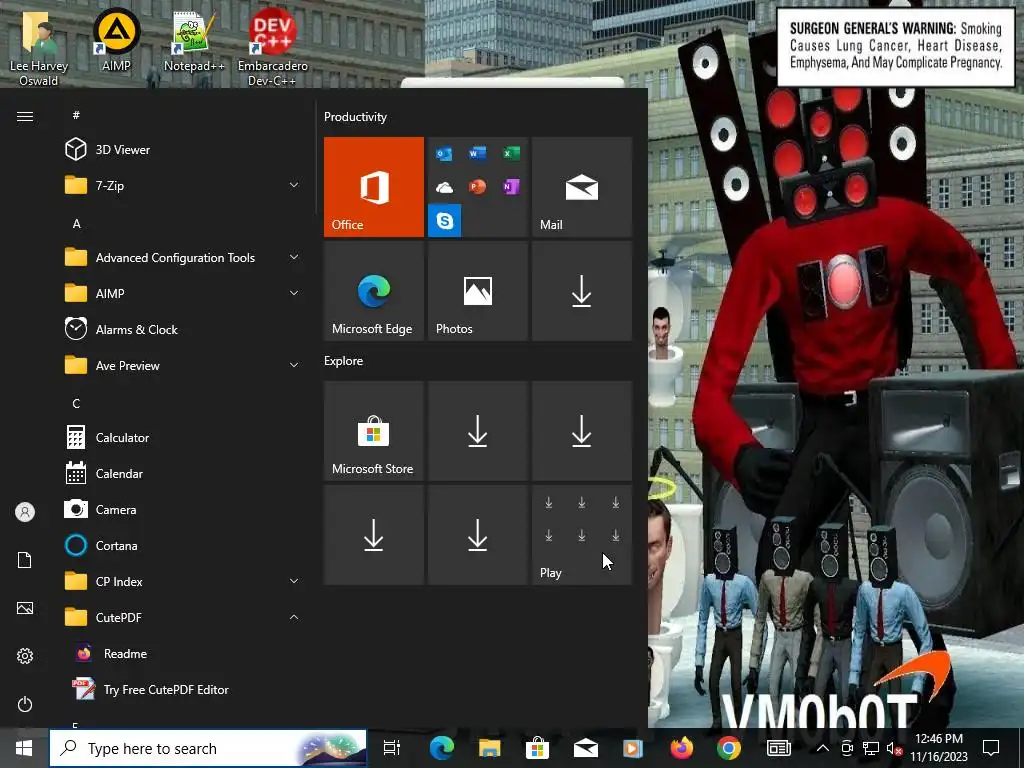
Task: Expand the Ave Preview folder
Action: [x=180, y=365]
